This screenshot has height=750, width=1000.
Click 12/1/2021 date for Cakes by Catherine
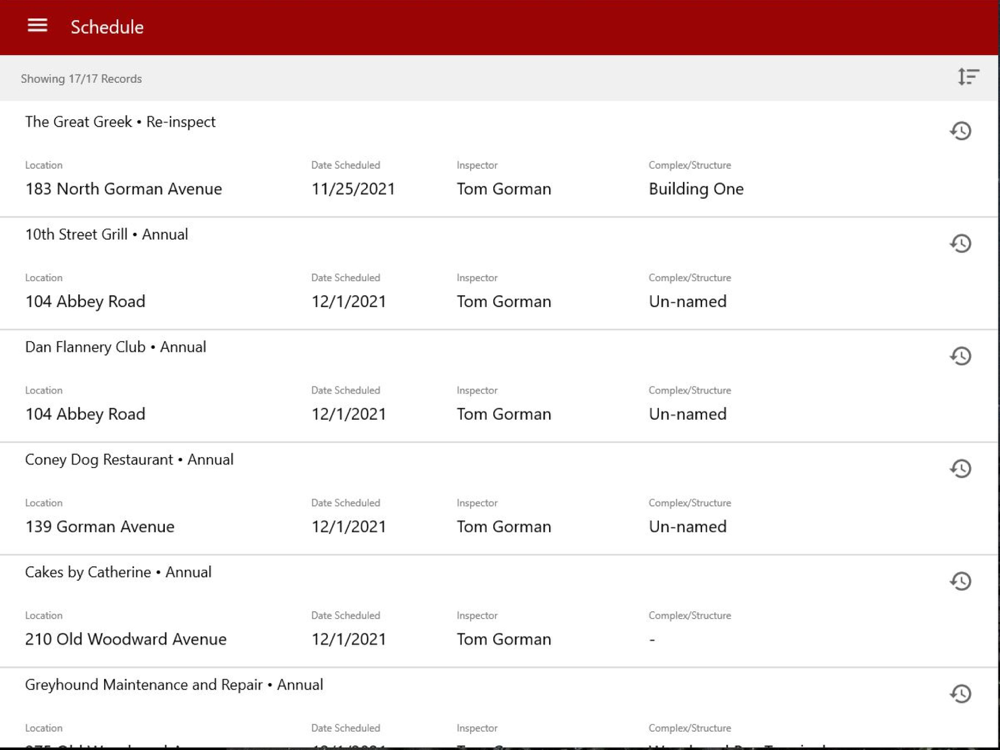point(349,639)
